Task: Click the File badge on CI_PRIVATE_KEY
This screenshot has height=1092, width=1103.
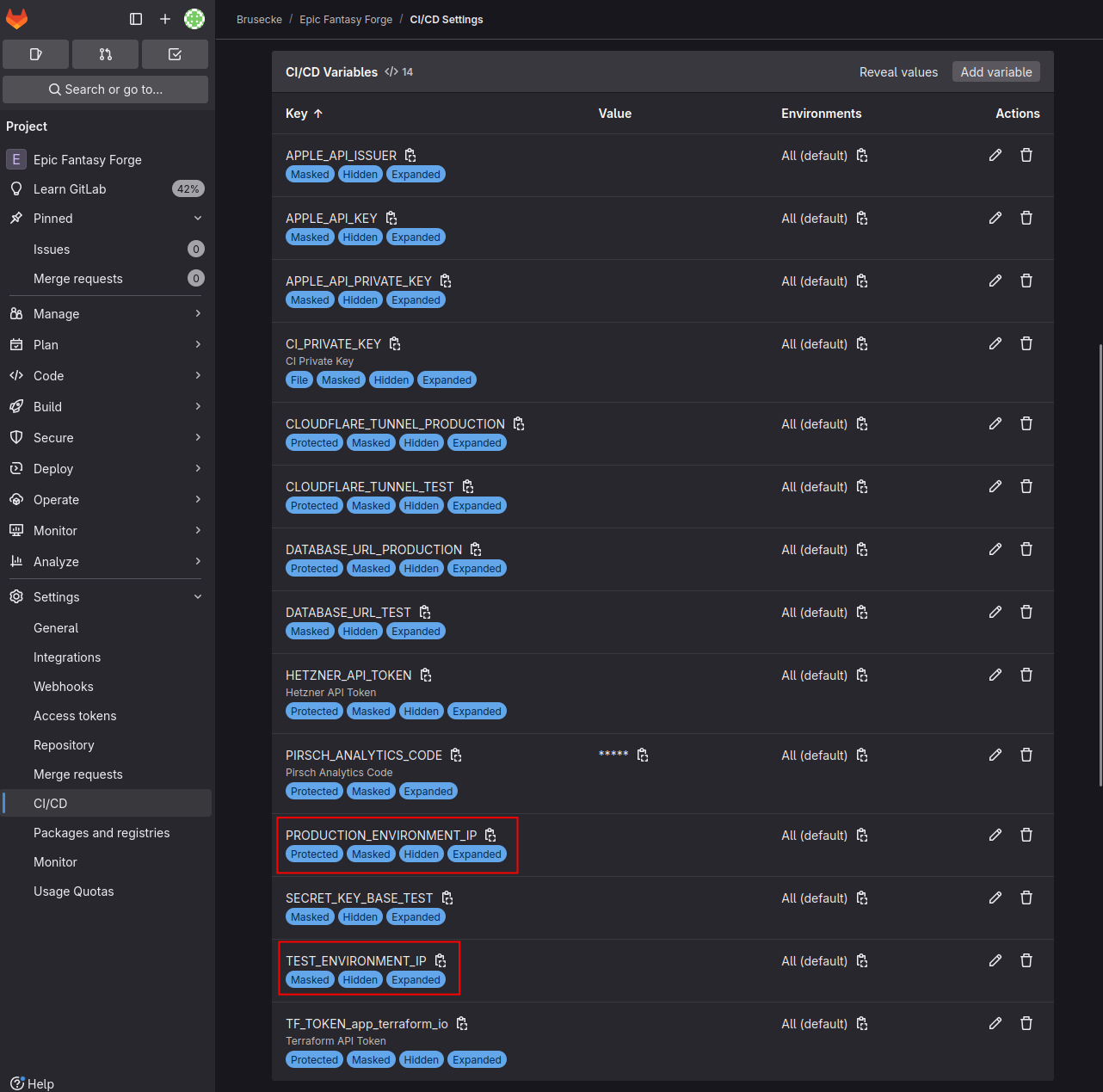Action: (x=299, y=380)
